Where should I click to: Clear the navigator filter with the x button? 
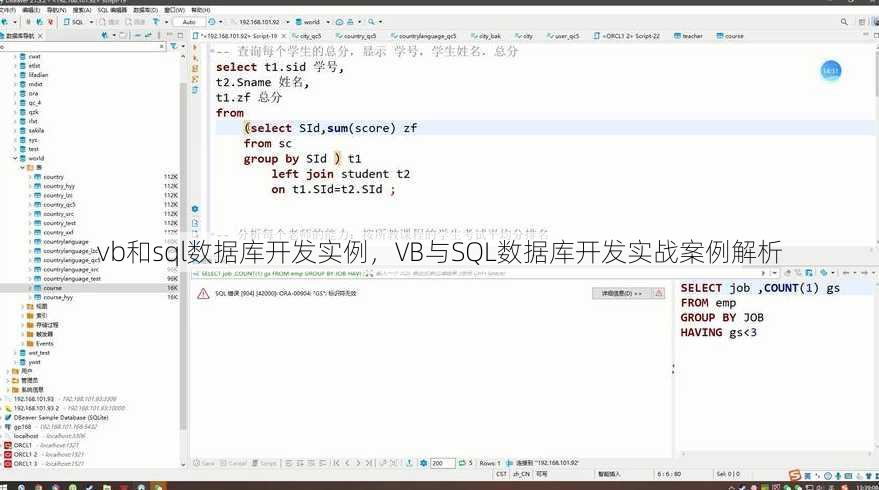tap(162, 47)
